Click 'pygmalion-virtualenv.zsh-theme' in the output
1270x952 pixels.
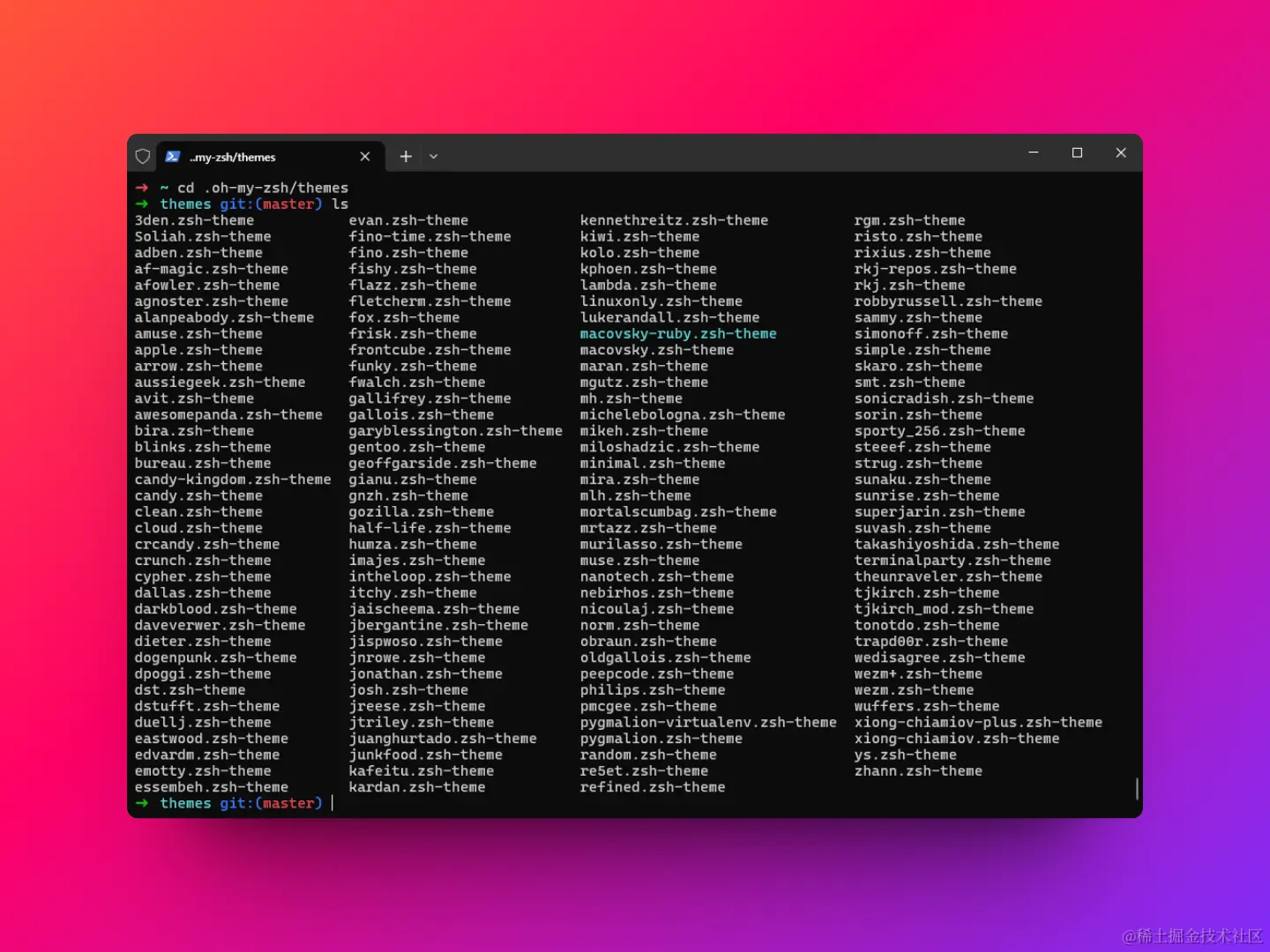tap(708, 723)
